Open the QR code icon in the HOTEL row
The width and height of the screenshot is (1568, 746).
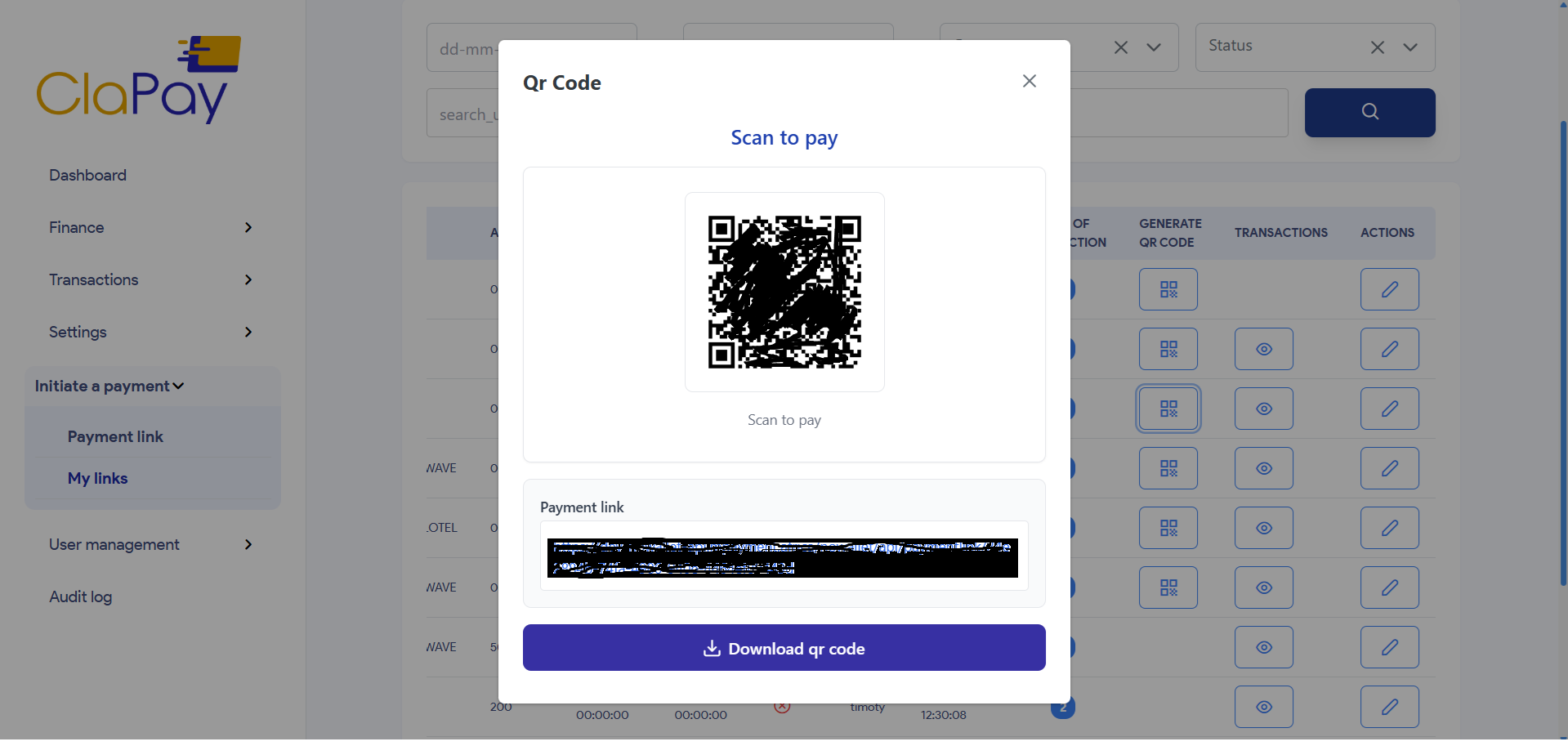[1168, 527]
